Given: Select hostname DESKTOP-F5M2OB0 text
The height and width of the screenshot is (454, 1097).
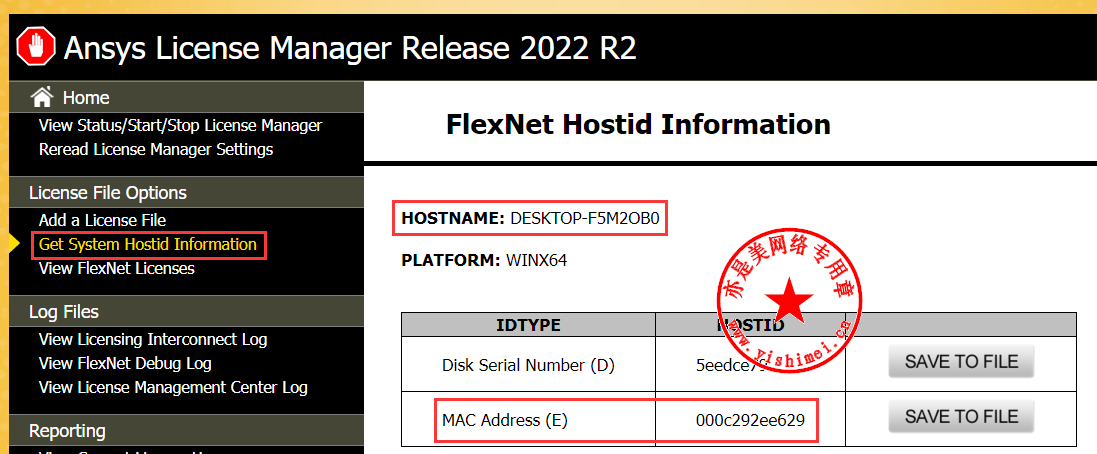Looking at the screenshot, I should pyautogui.click(x=586, y=218).
